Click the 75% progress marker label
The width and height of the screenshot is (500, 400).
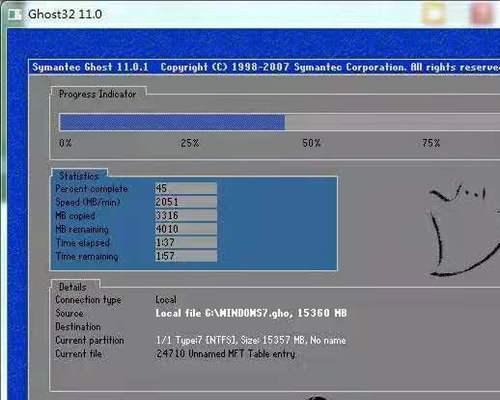pyautogui.click(x=431, y=143)
